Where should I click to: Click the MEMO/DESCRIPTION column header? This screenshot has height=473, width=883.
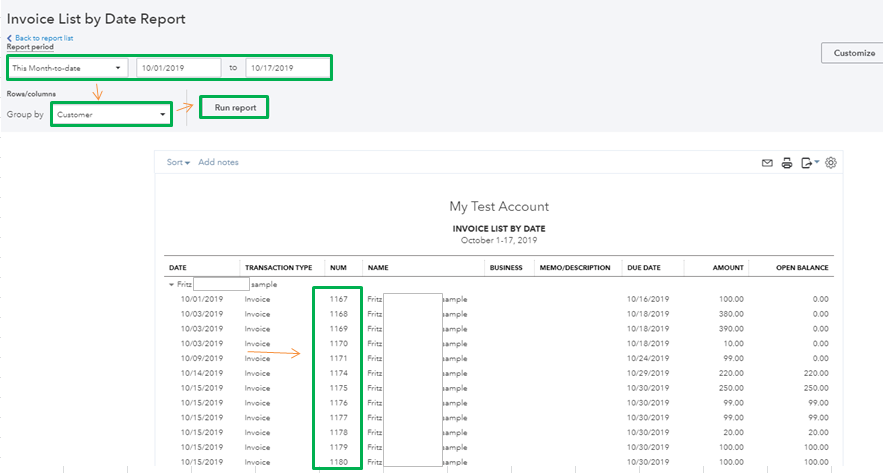(575, 268)
